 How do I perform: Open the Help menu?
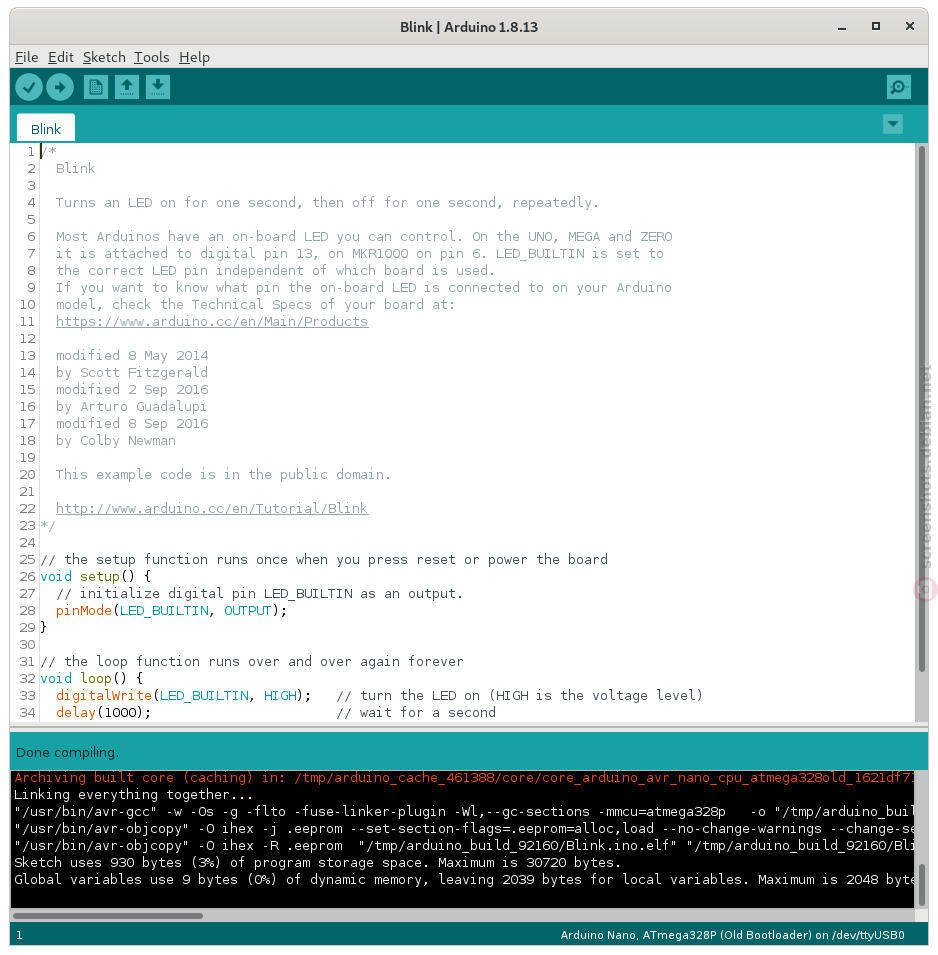(x=194, y=57)
